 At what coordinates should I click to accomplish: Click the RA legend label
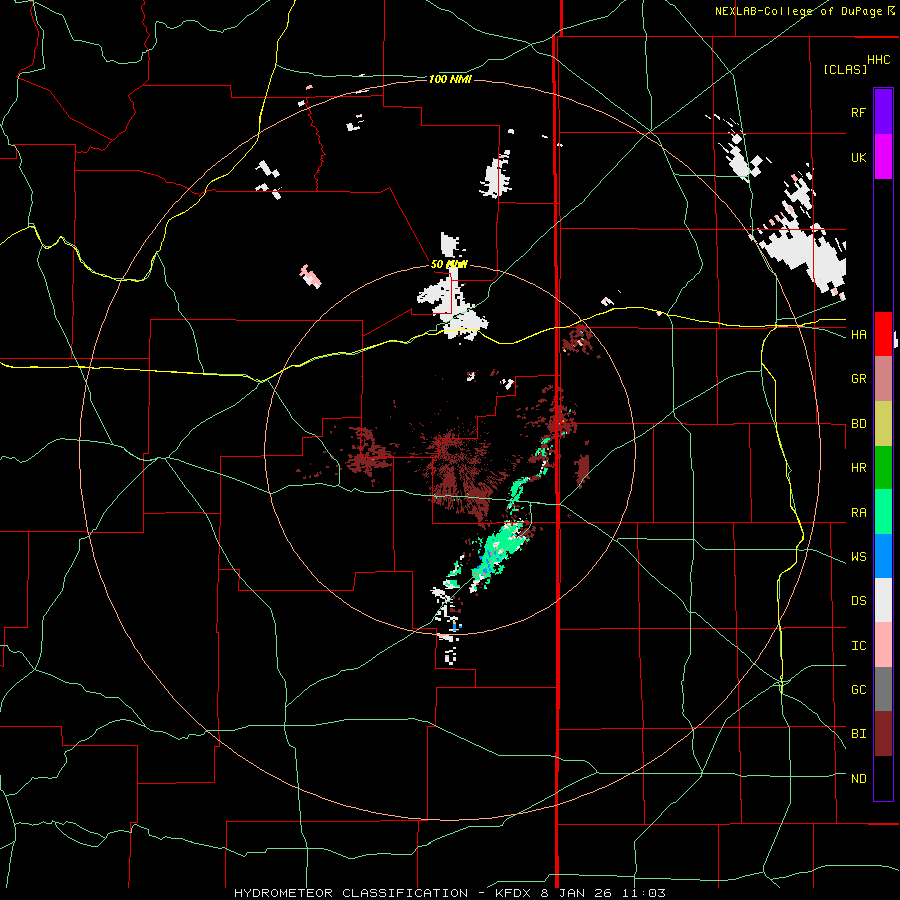(x=858, y=513)
